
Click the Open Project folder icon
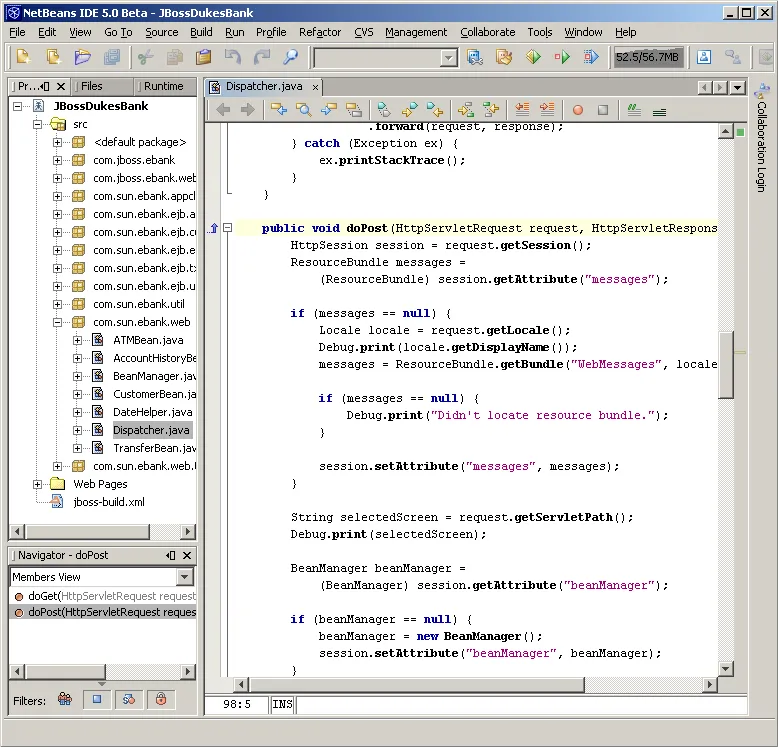[83, 57]
